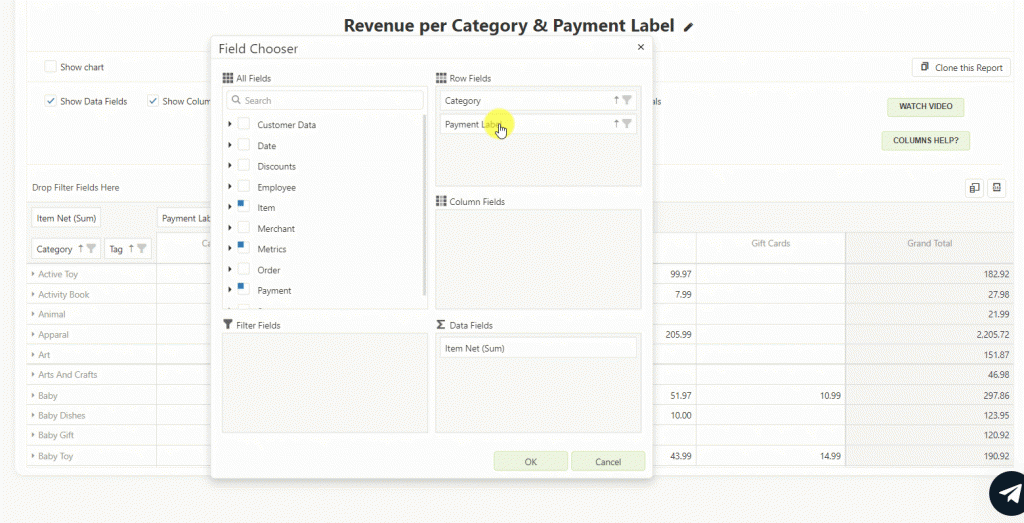Expand the Metrics tree node
Viewport: 1024px width, 523px height.
[x=230, y=249]
